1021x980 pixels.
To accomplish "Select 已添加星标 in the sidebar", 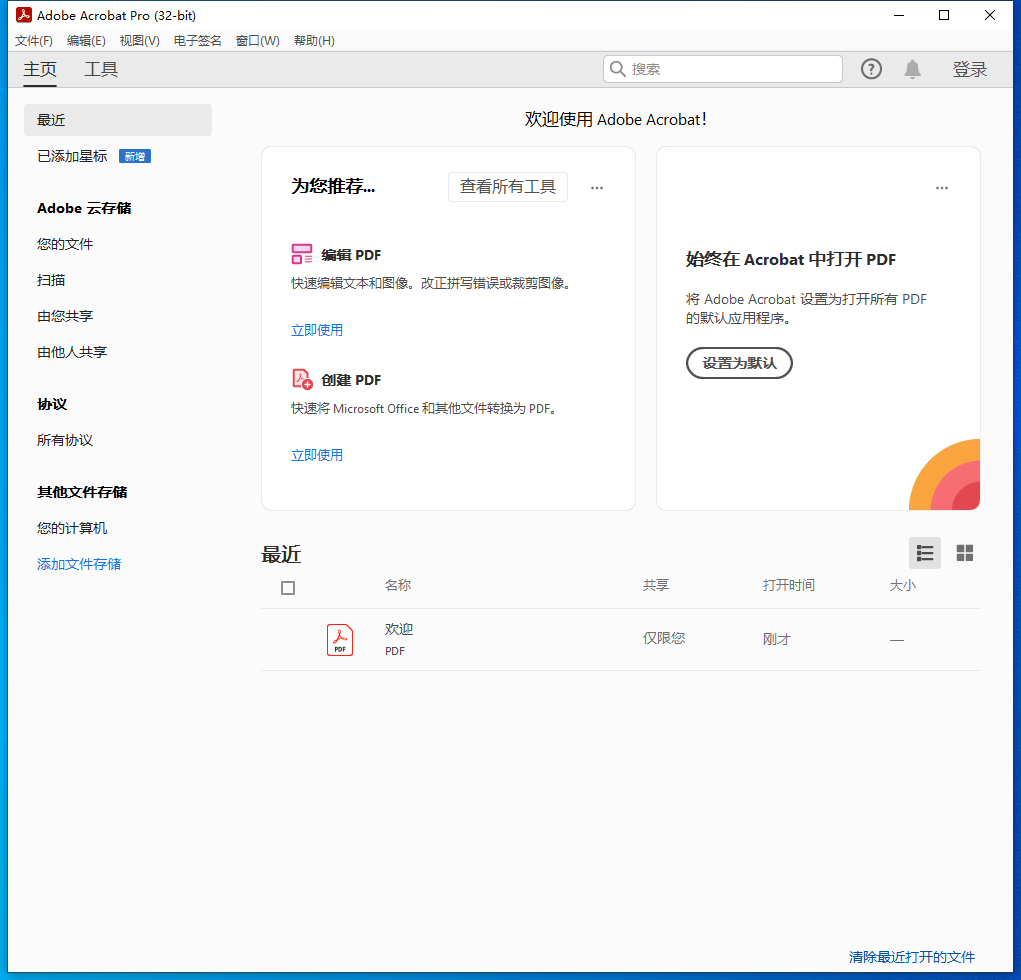I will pos(72,156).
